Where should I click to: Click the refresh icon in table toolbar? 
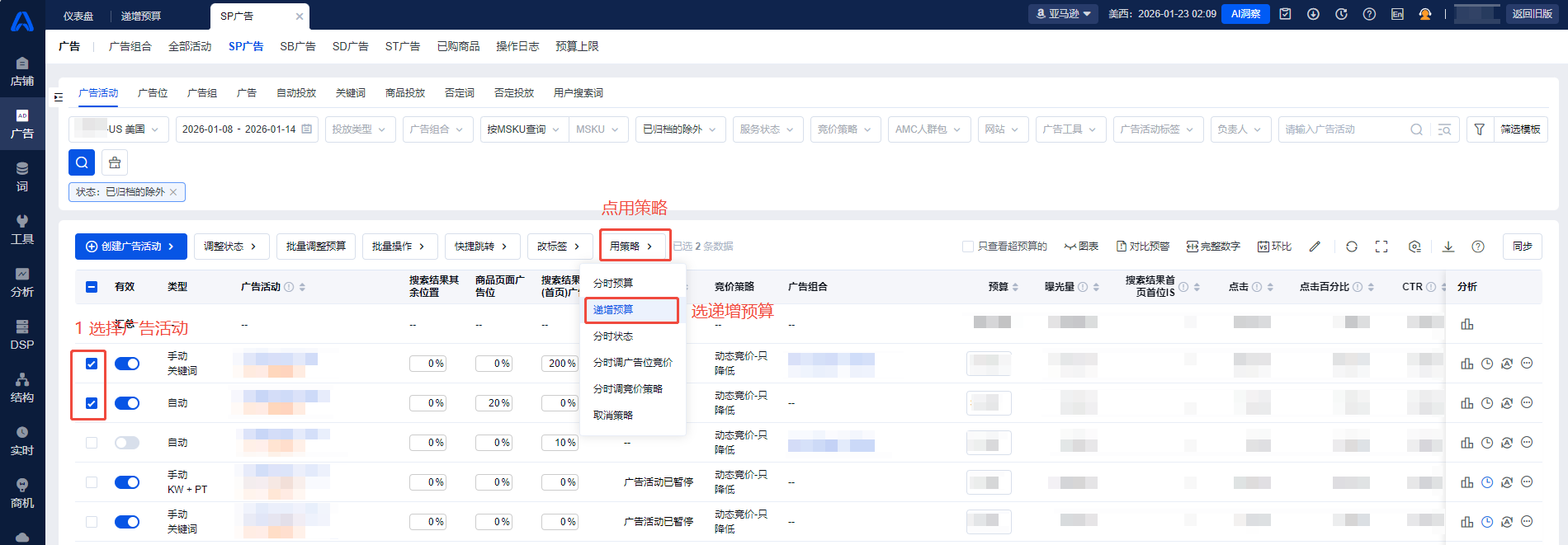coord(1351,247)
